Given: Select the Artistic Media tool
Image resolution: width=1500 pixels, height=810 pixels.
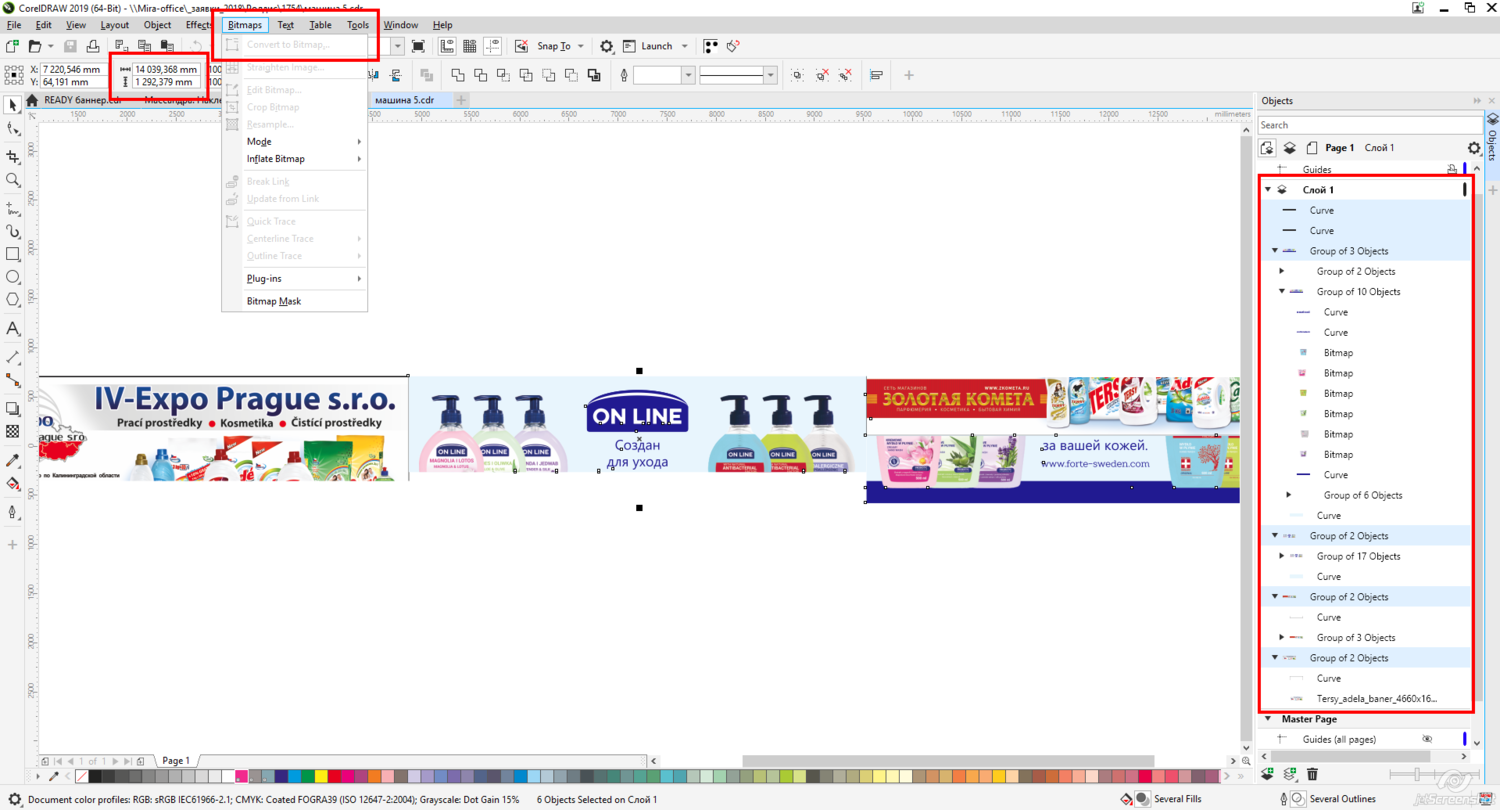Looking at the screenshot, I should point(13,231).
